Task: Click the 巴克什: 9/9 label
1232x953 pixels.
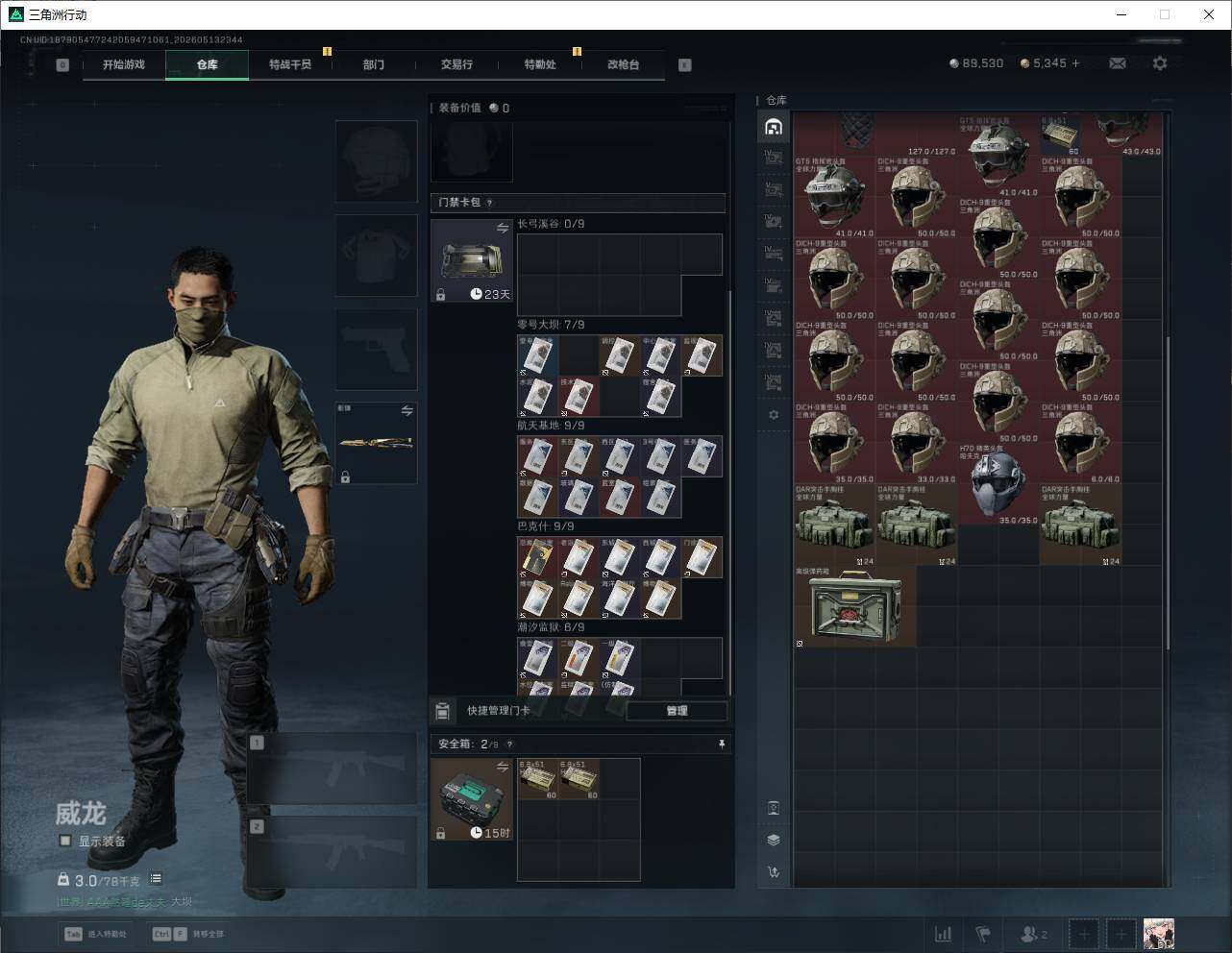Action: [546, 526]
